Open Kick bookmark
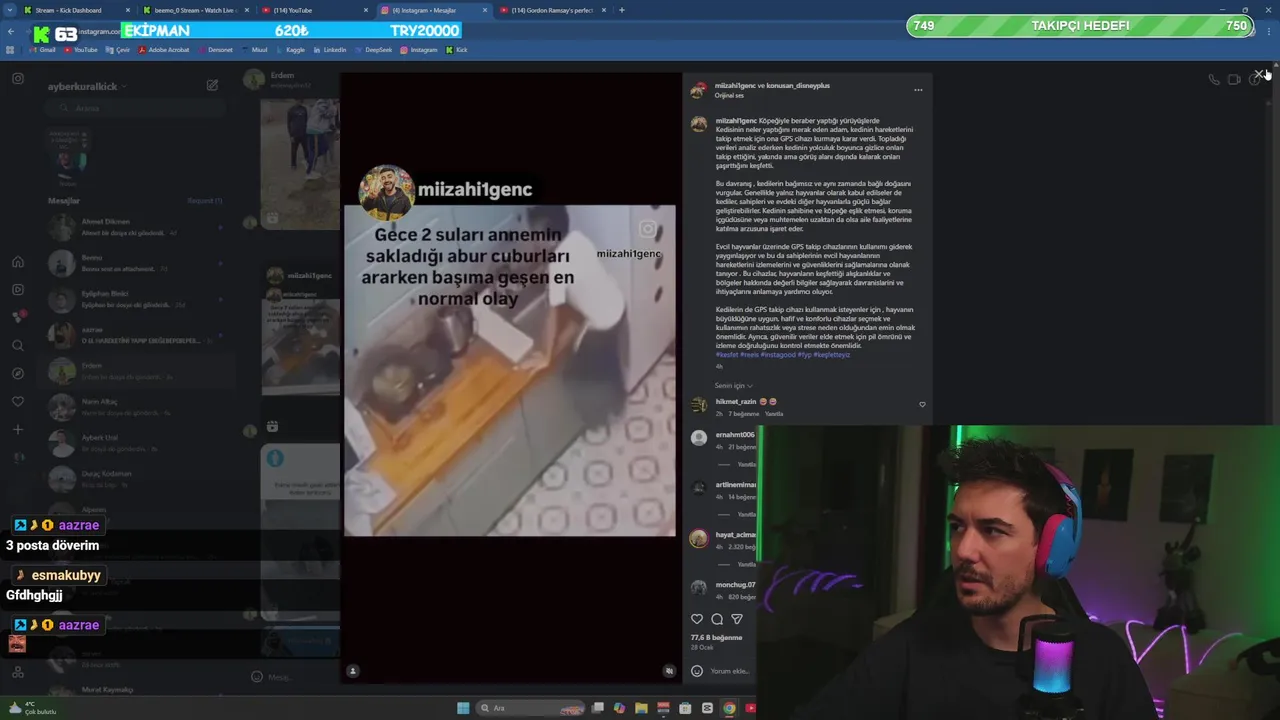This screenshot has height=720, width=1280. (x=457, y=50)
